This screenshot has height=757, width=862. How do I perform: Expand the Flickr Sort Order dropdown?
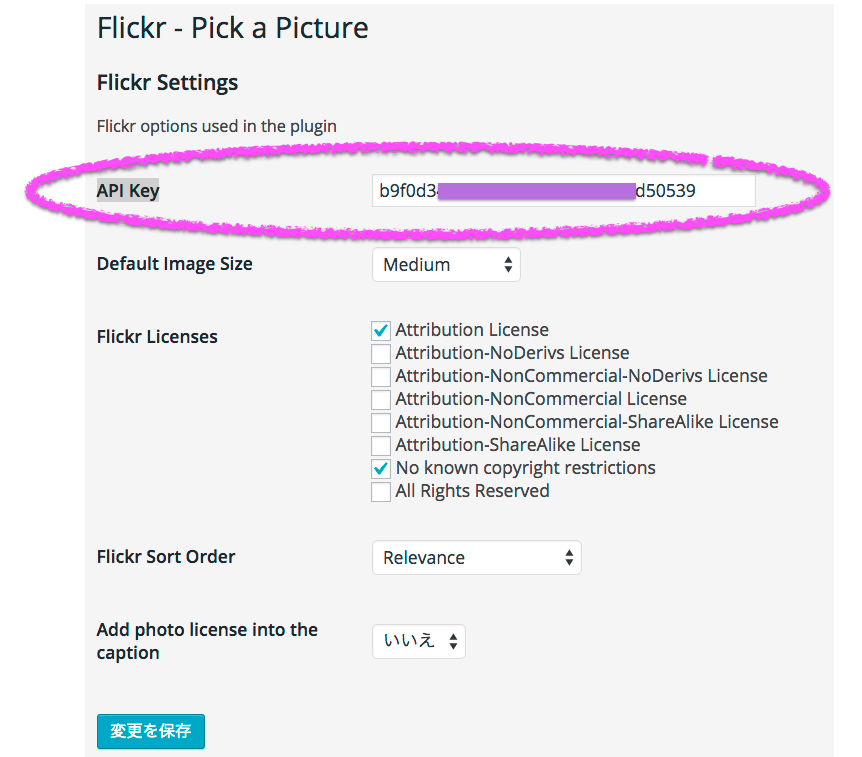[x=476, y=558]
